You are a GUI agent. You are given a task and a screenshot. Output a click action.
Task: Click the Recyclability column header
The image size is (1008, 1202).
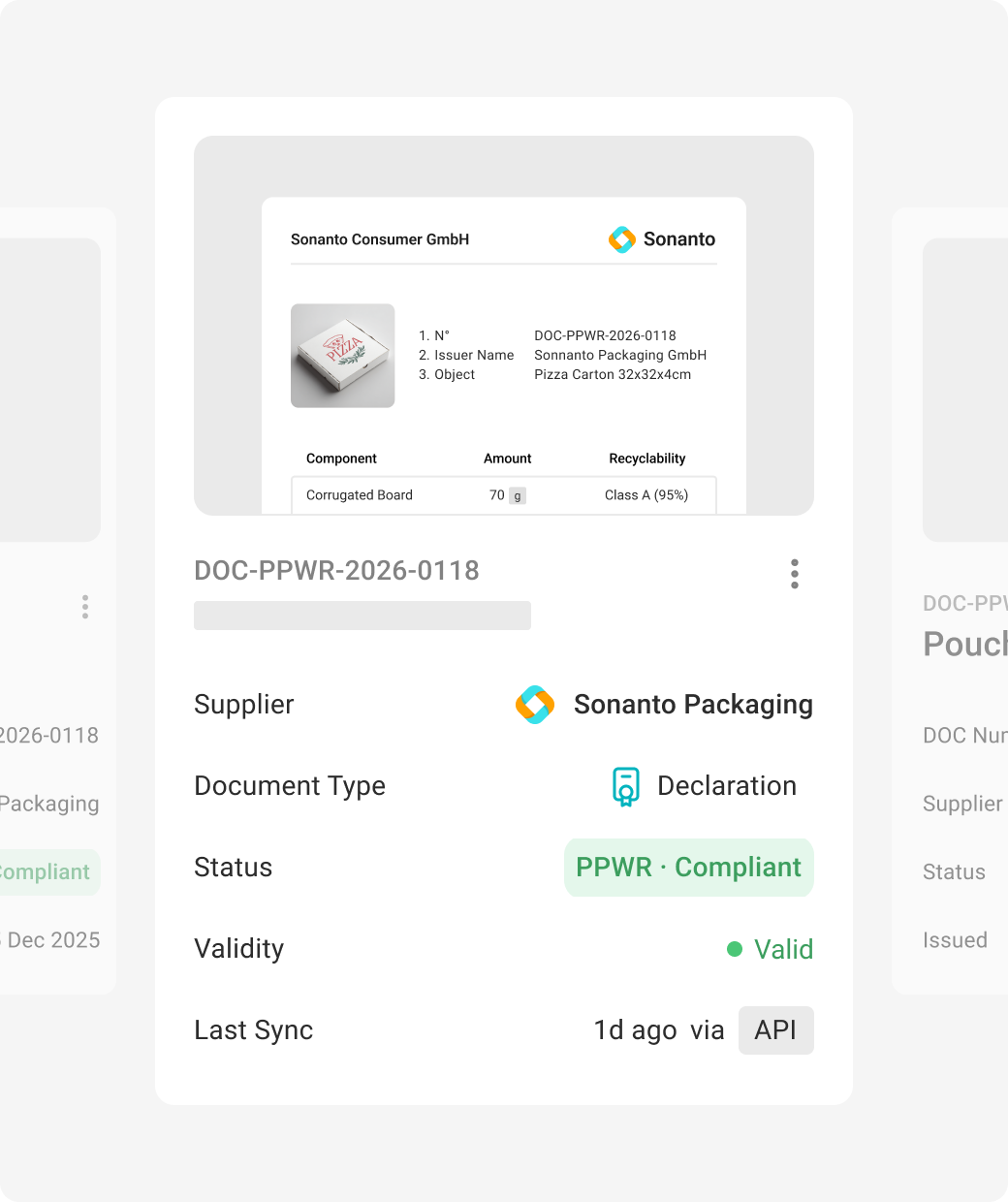tap(646, 459)
